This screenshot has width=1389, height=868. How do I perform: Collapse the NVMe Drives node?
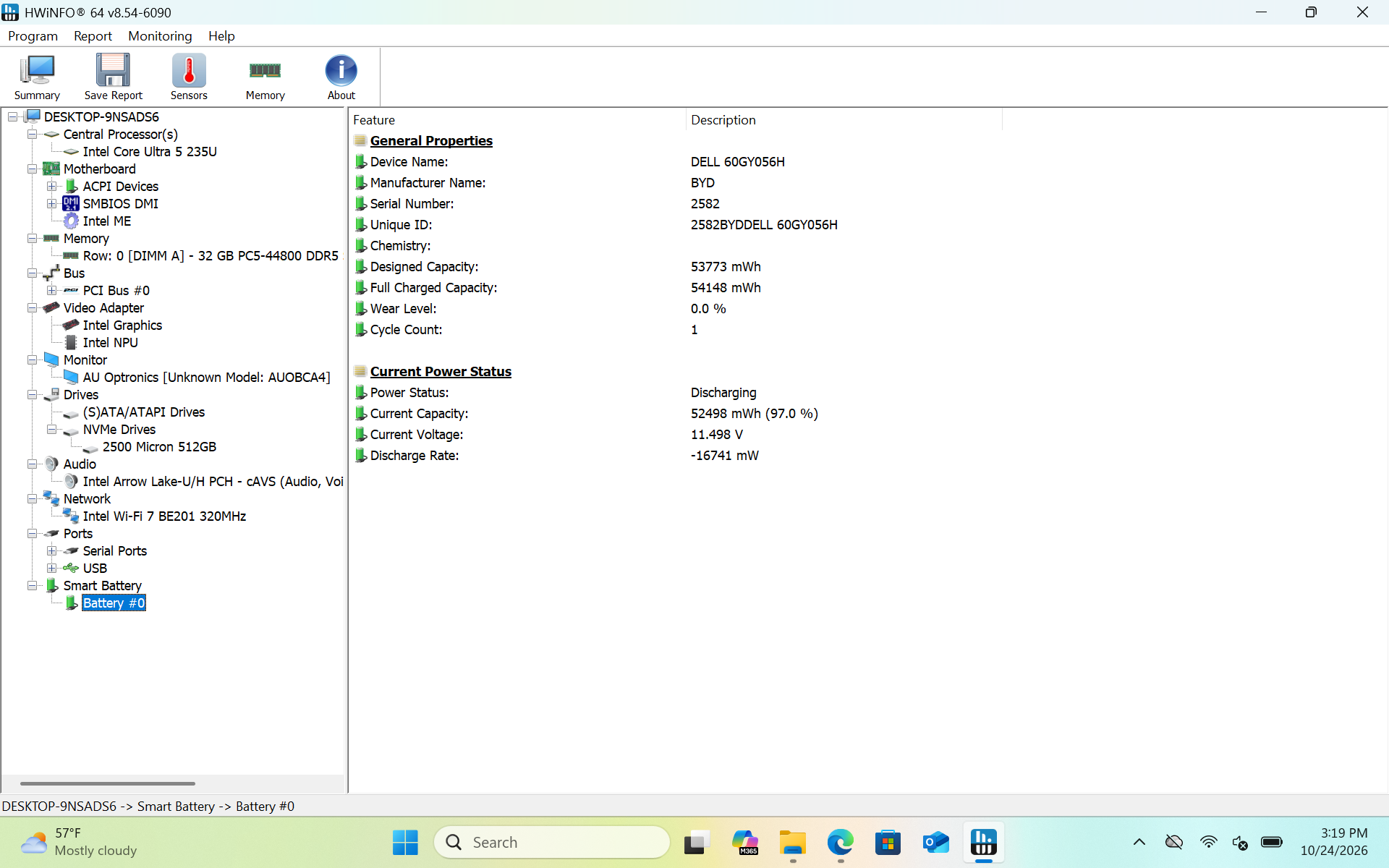coord(52,430)
